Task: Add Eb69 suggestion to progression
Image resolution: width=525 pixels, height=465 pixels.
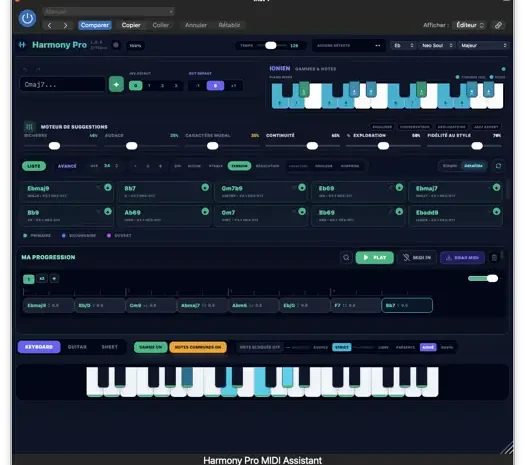Action: coord(399,187)
